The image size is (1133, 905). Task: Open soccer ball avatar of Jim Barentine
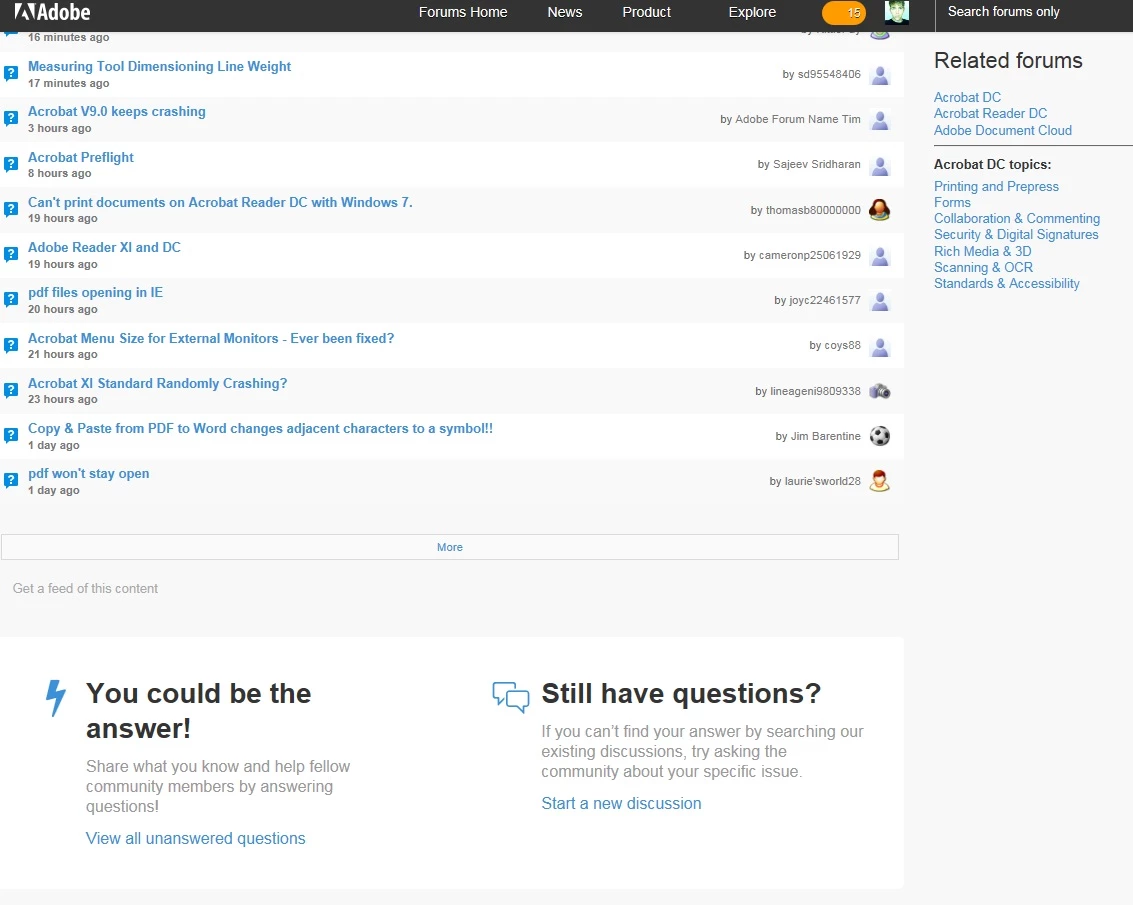[879, 436]
